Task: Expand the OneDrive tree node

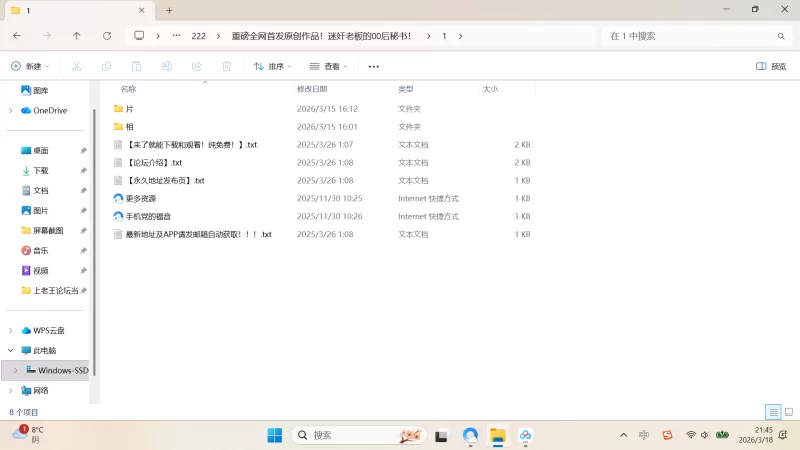Action: (11, 110)
